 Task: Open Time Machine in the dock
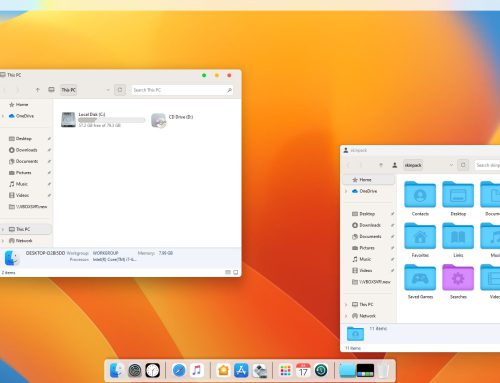tap(321, 370)
